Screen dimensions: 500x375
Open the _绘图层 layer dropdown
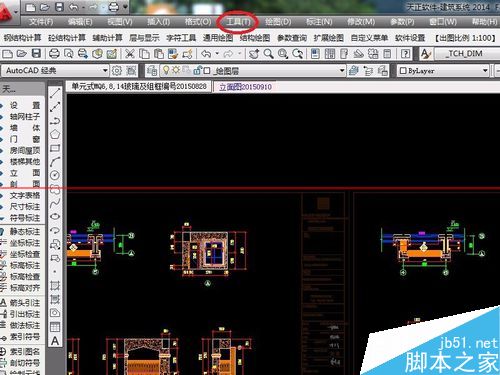[x=342, y=71]
